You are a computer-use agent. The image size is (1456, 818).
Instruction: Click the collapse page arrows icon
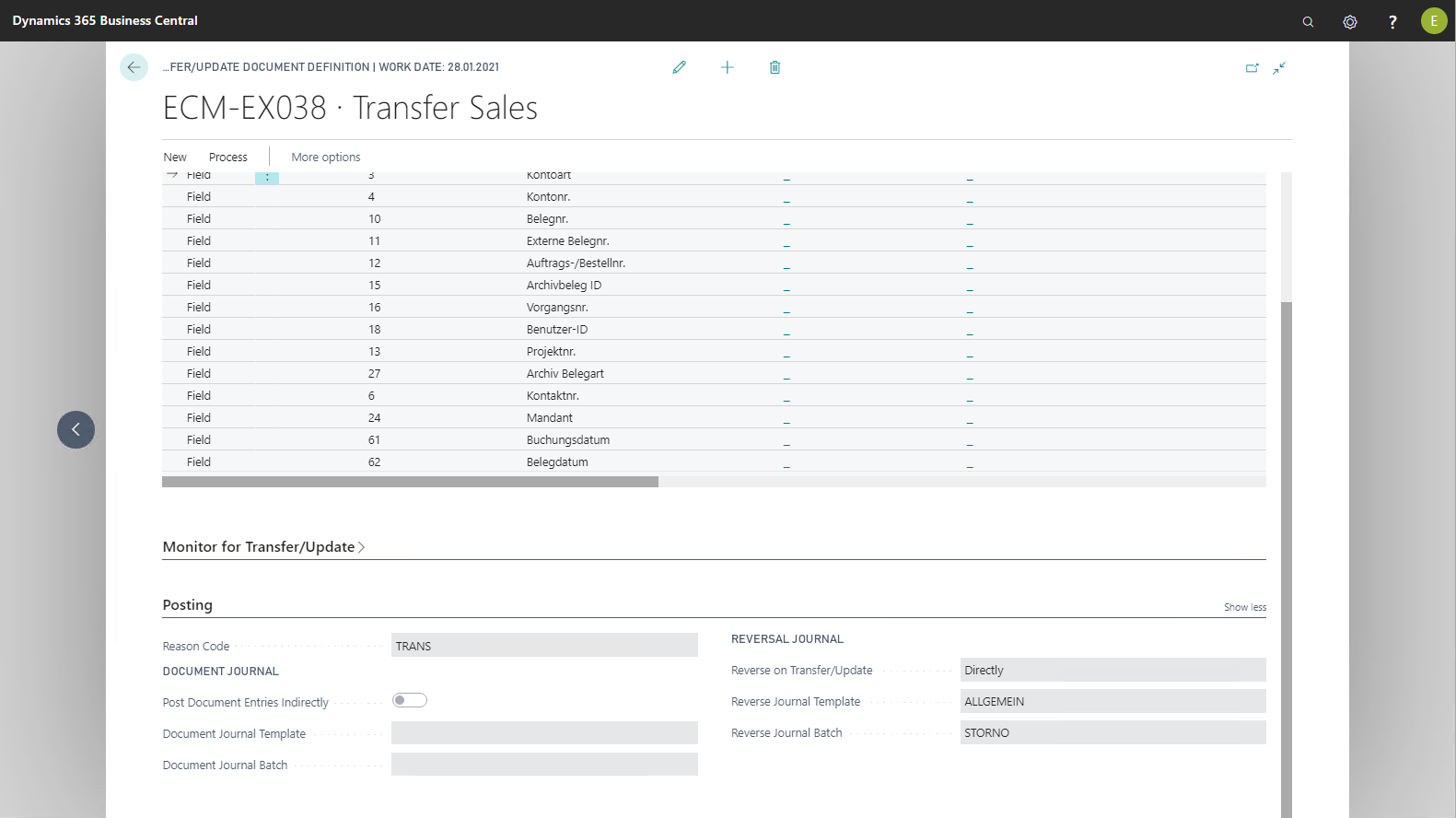[x=1279, y=68]
